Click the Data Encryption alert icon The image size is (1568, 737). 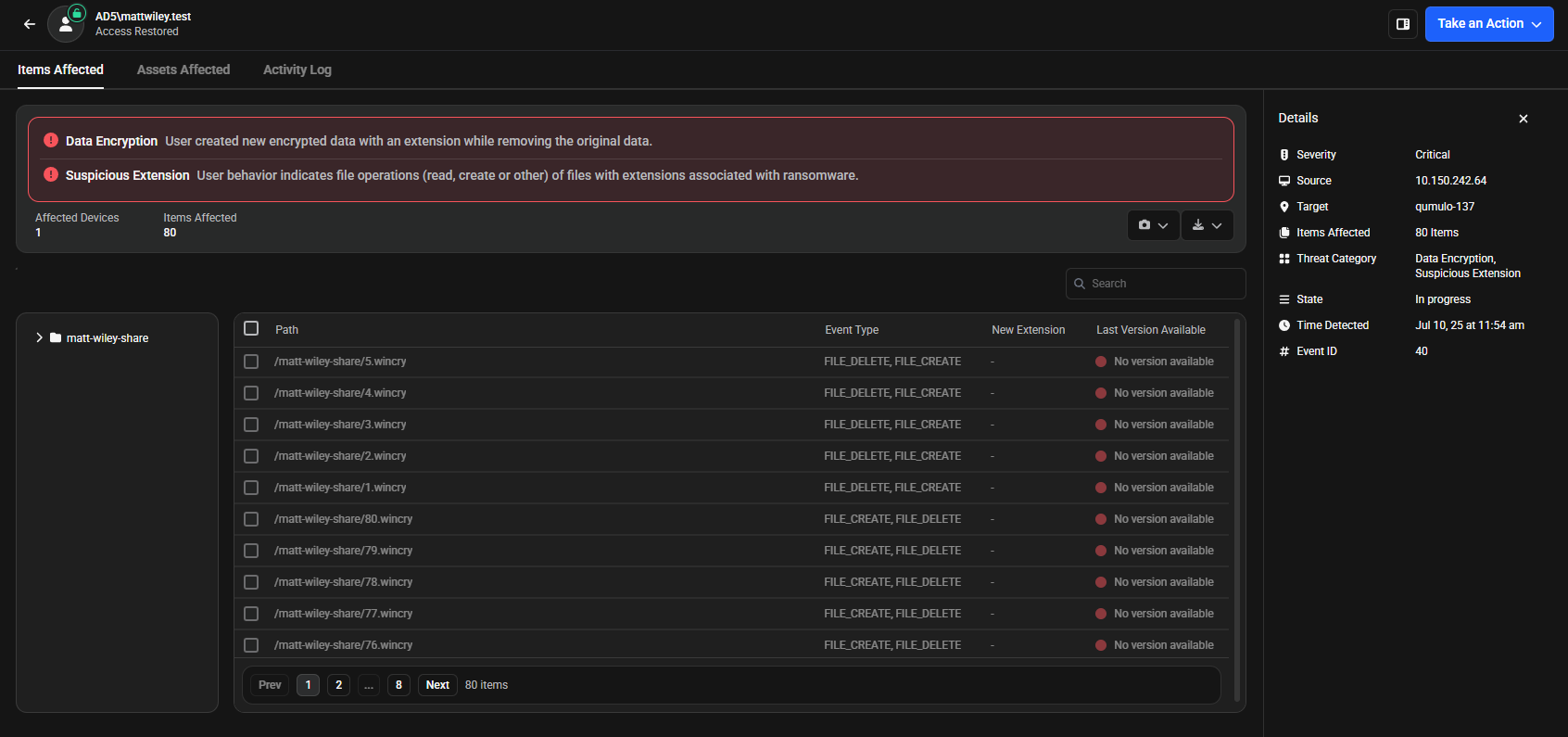click(x=51, y=141)
